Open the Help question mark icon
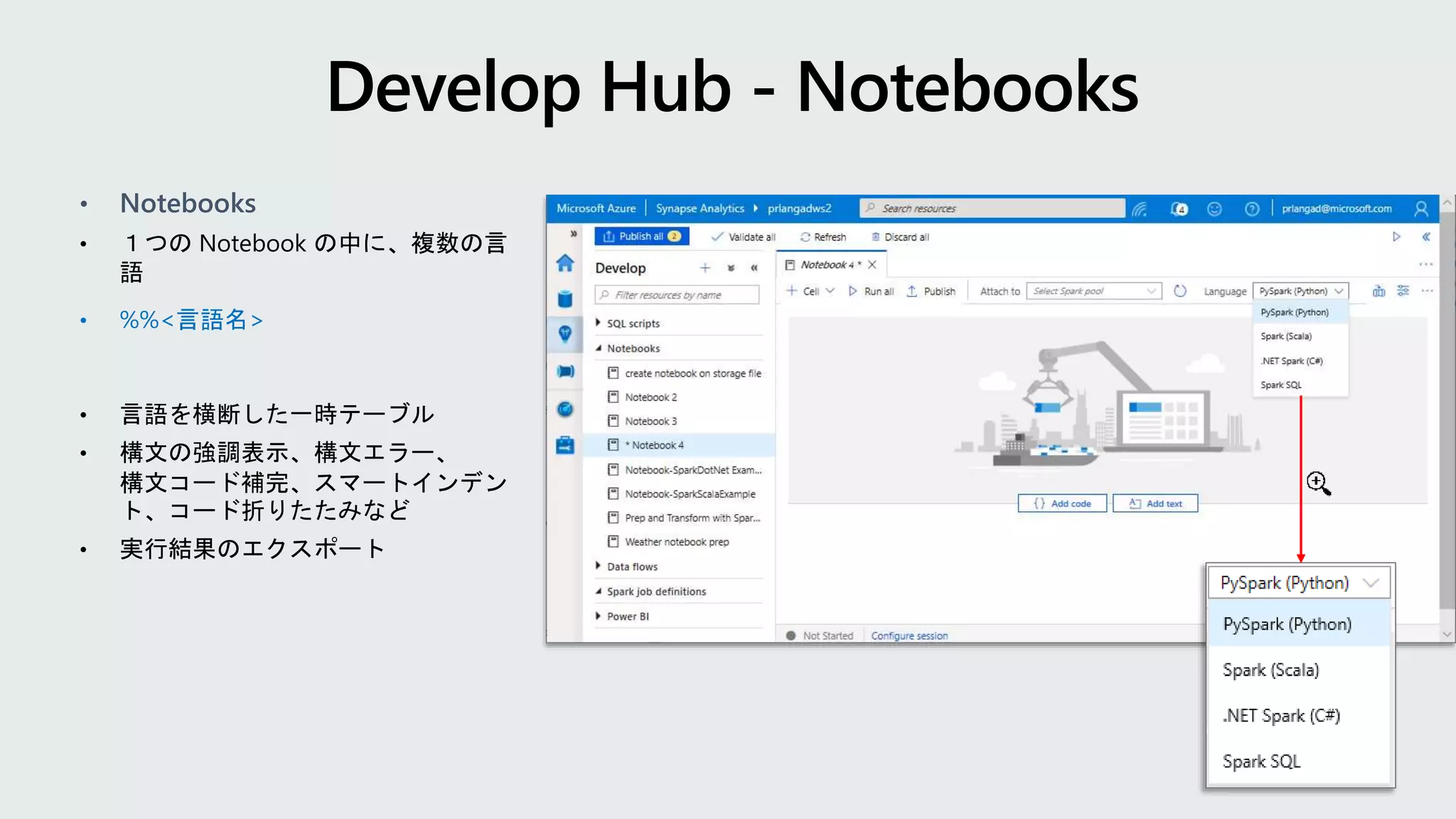 click(1252, 208)
